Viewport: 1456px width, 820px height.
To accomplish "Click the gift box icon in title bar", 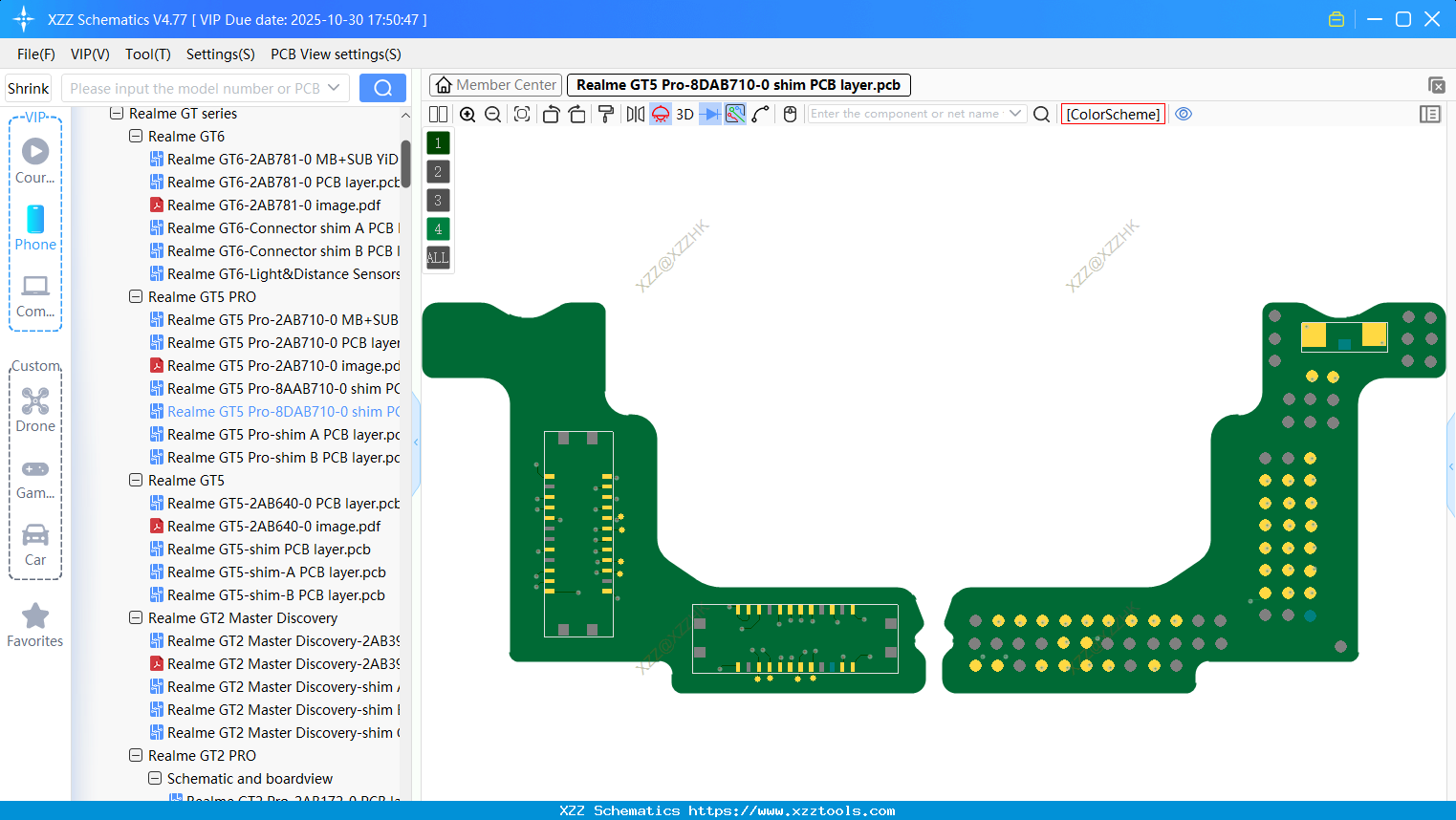I will point(1336,19).
